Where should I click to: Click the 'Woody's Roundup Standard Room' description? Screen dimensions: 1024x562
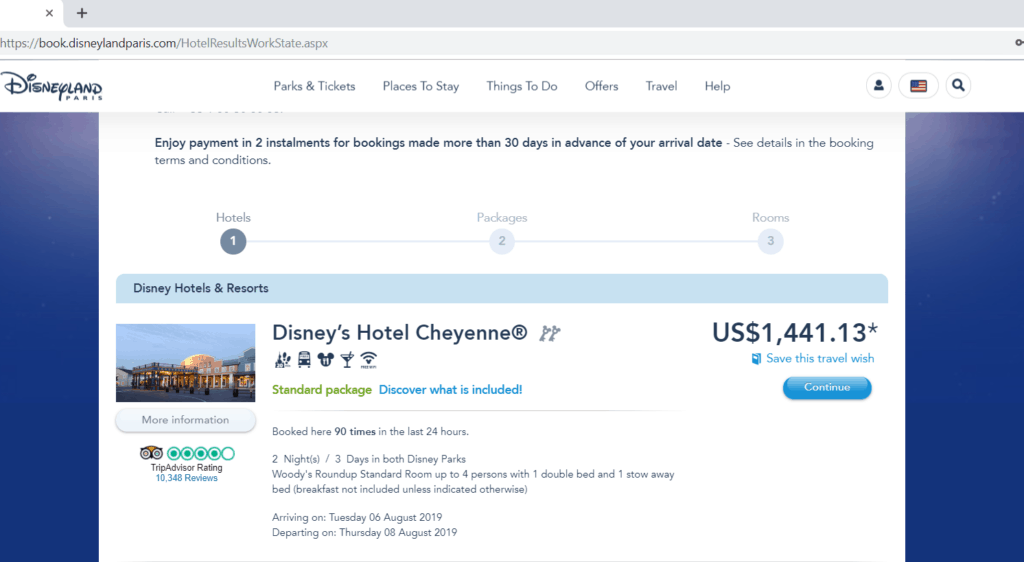click(473, 482)
